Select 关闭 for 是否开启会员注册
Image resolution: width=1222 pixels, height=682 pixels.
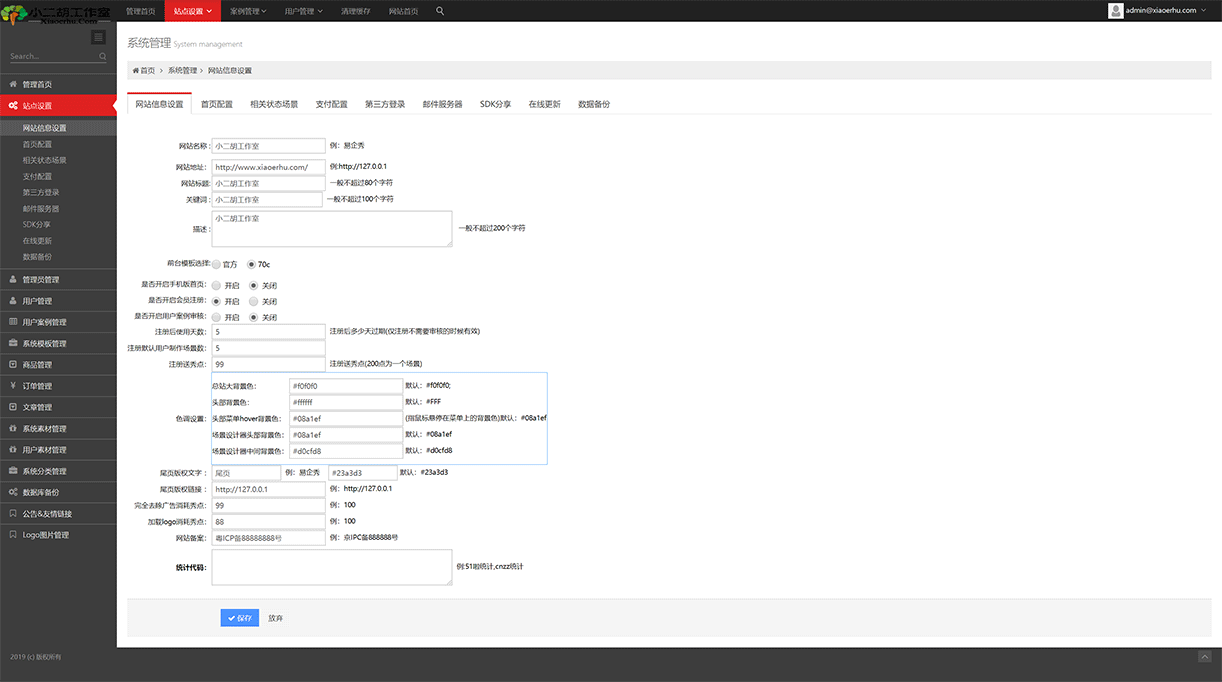[x=253, y=301]
